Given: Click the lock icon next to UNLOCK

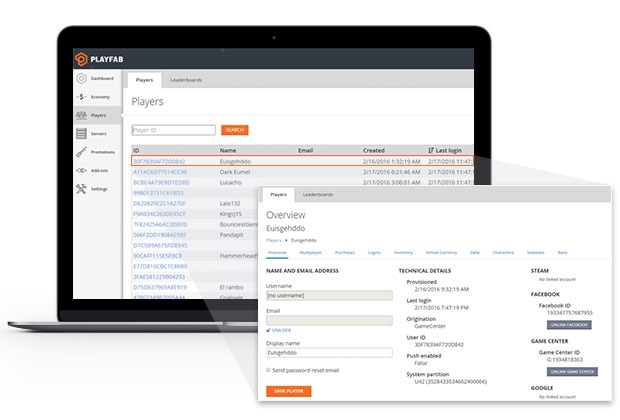Looking at the screenshot, I should pos(268,330).
